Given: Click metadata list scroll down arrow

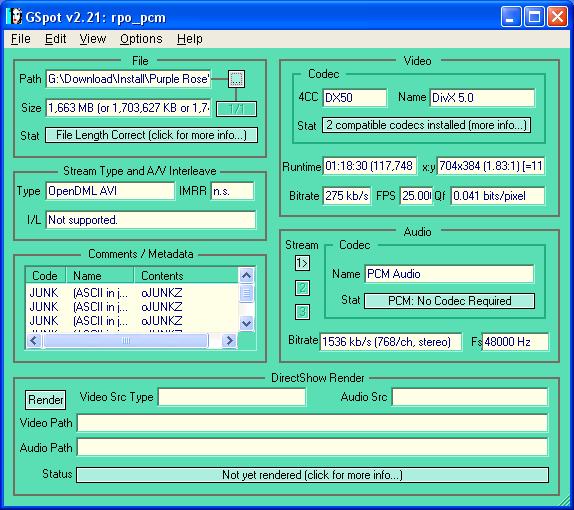Looking at the screenshot, I should (x=246, y=323).
